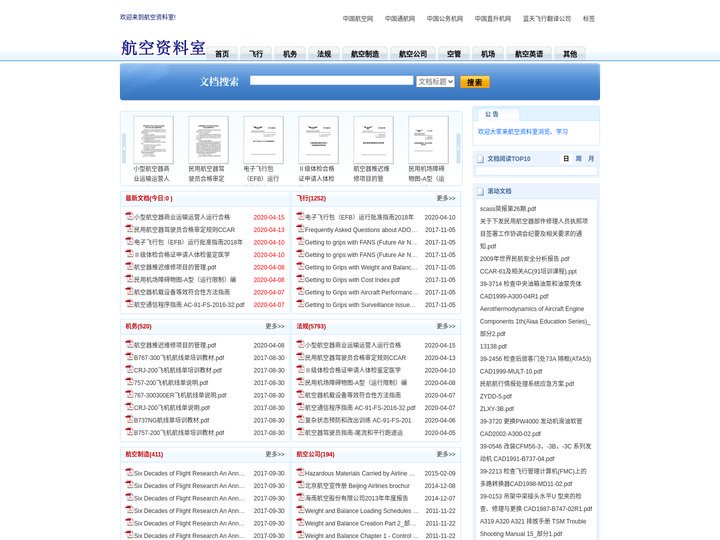Click in the 文档搜索 text input field
This screenshot has height=540, width=720.
[332, 80]
